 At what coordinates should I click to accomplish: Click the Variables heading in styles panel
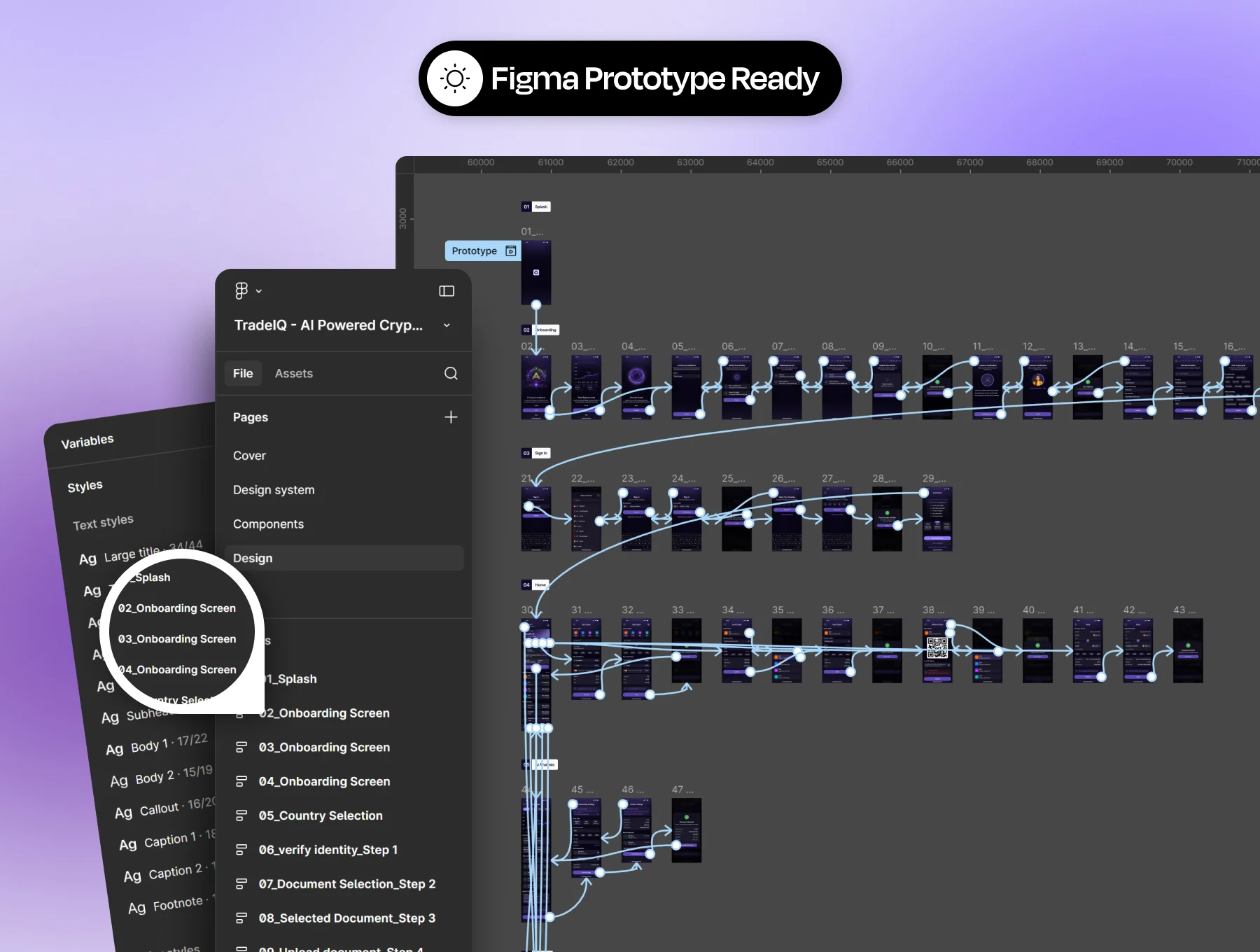(x=87, y=442)
